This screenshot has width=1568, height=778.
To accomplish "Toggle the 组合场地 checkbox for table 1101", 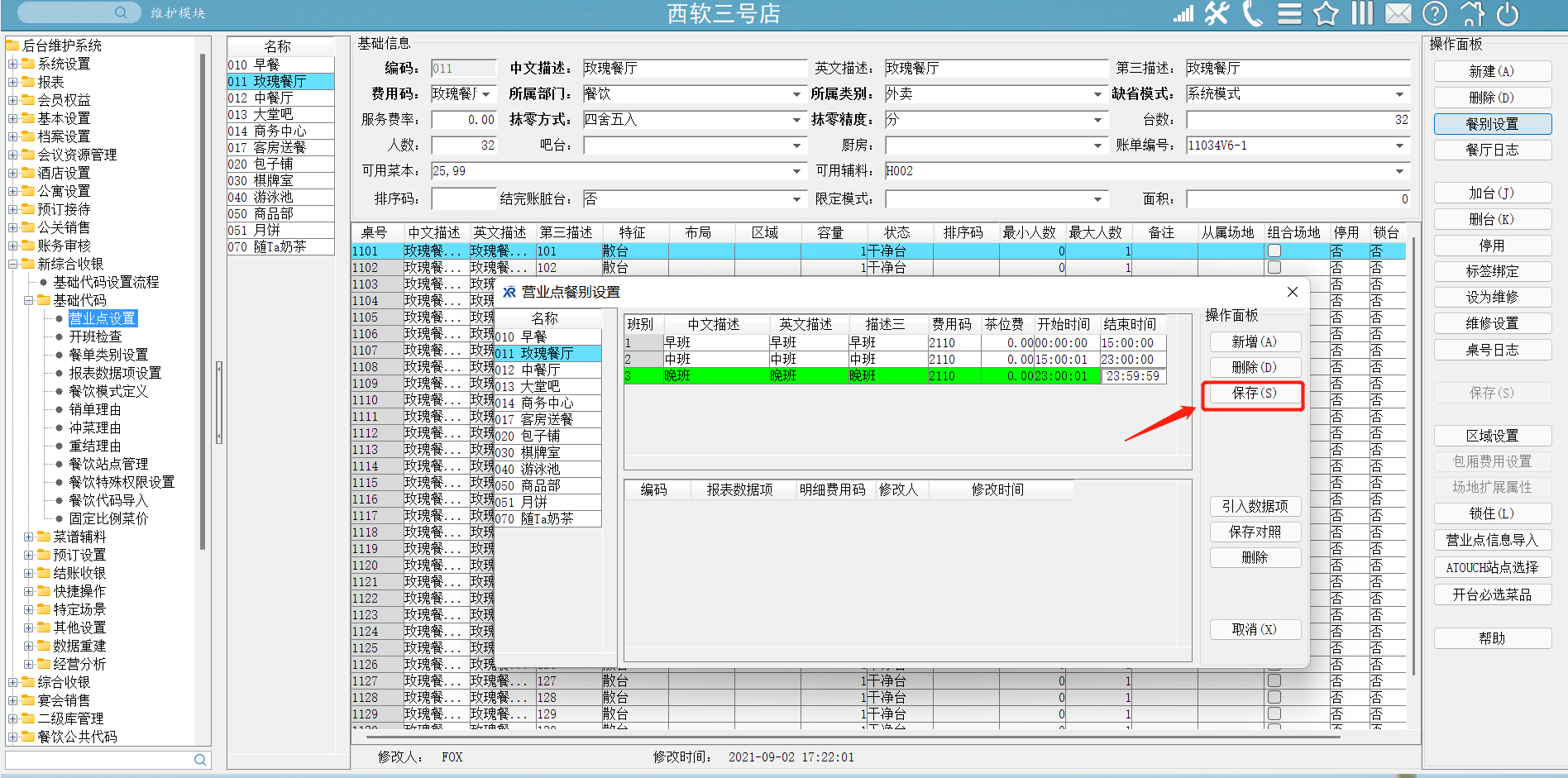I will pos(1274,251).
